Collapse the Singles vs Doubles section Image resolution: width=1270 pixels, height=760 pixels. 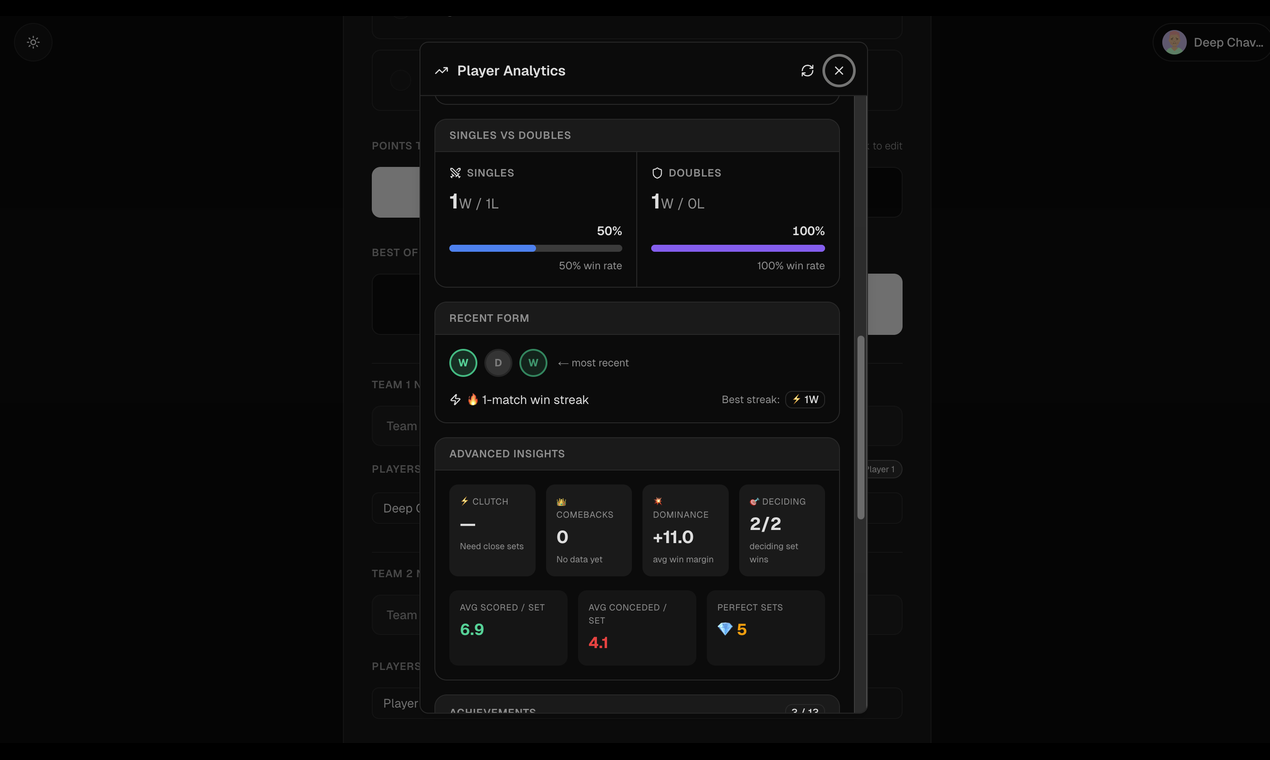point(637,134)
